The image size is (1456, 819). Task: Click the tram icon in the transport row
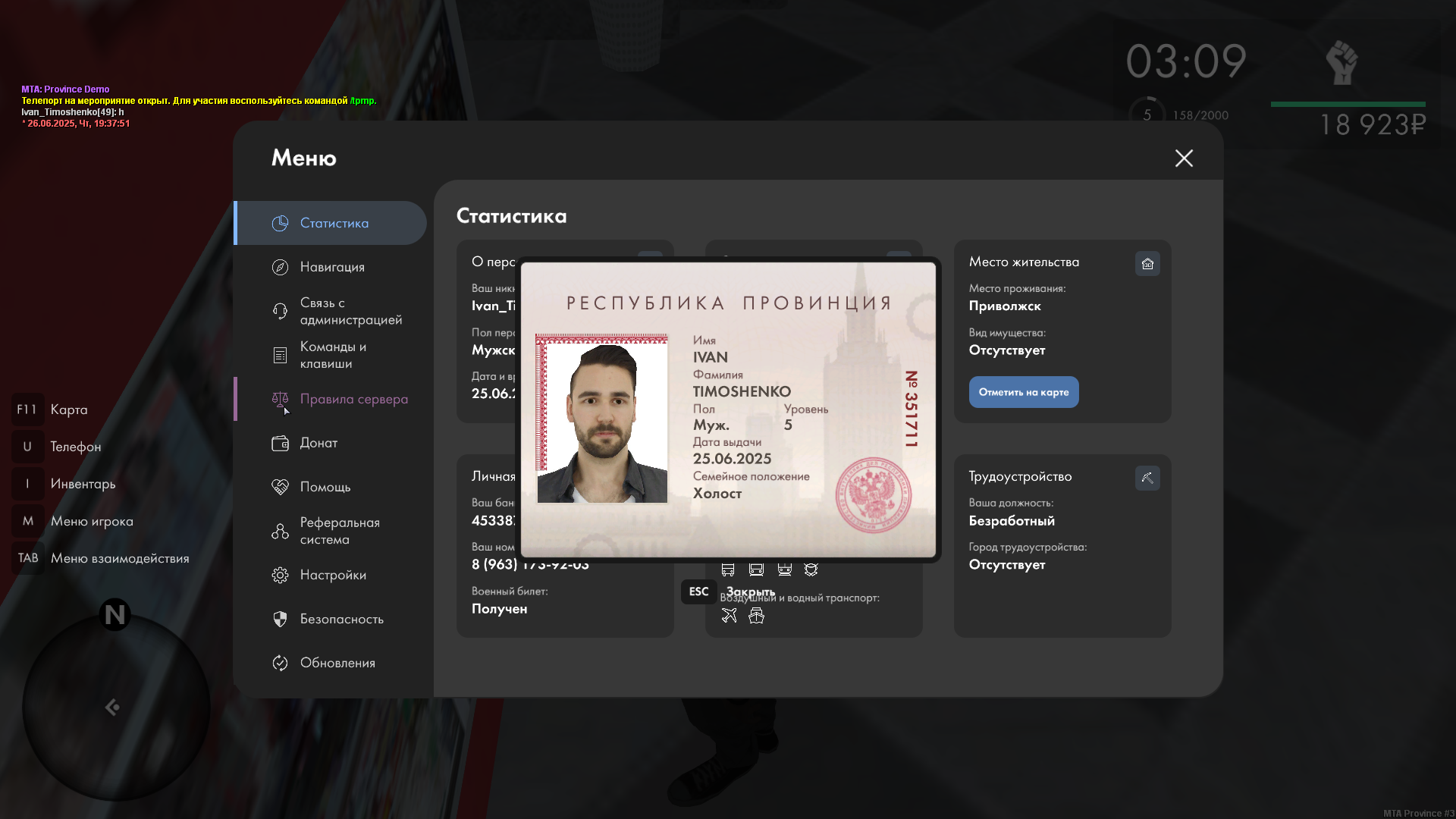(756, 570)
